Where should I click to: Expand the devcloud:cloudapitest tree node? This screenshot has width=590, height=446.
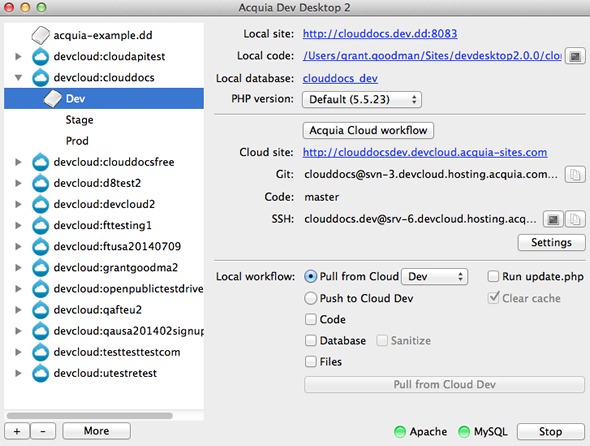(18, 56)
